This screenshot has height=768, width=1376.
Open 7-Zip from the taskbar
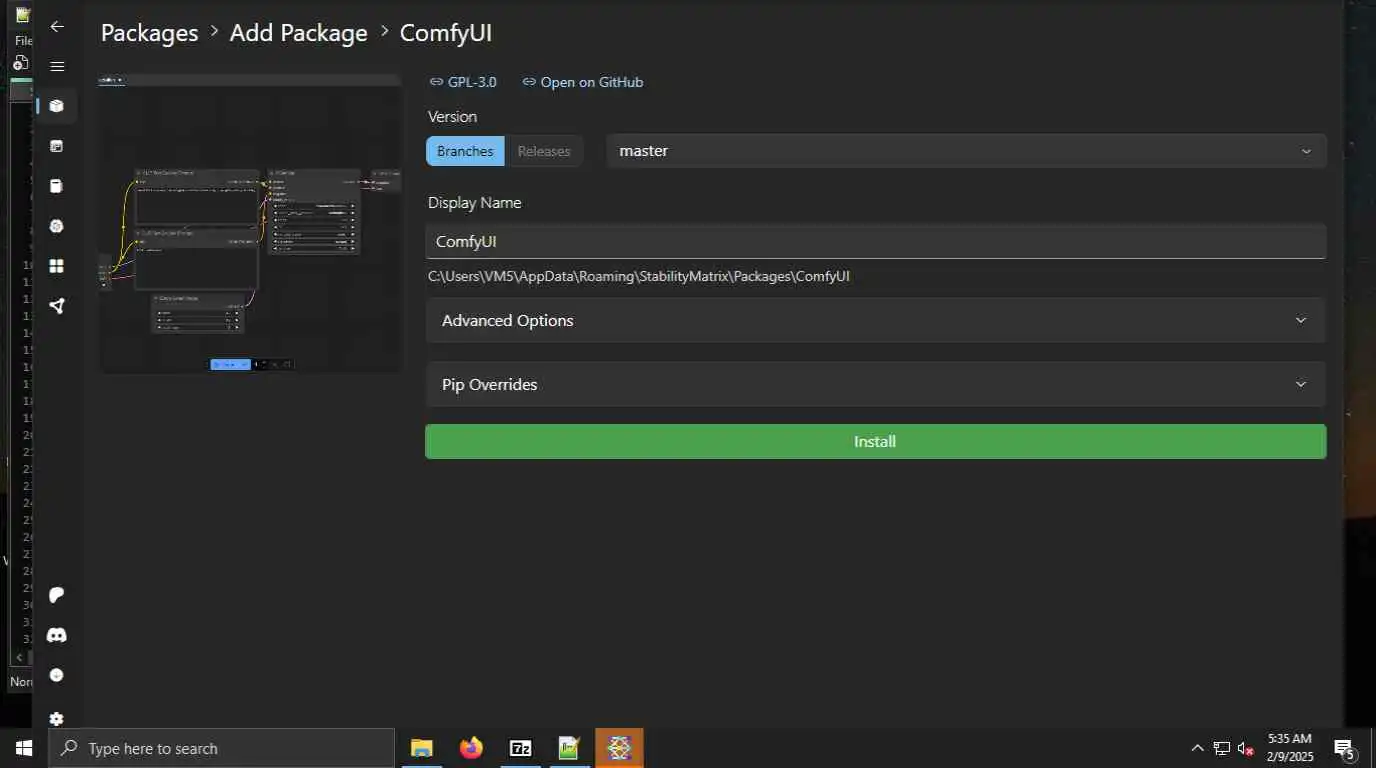click(520, 748)
